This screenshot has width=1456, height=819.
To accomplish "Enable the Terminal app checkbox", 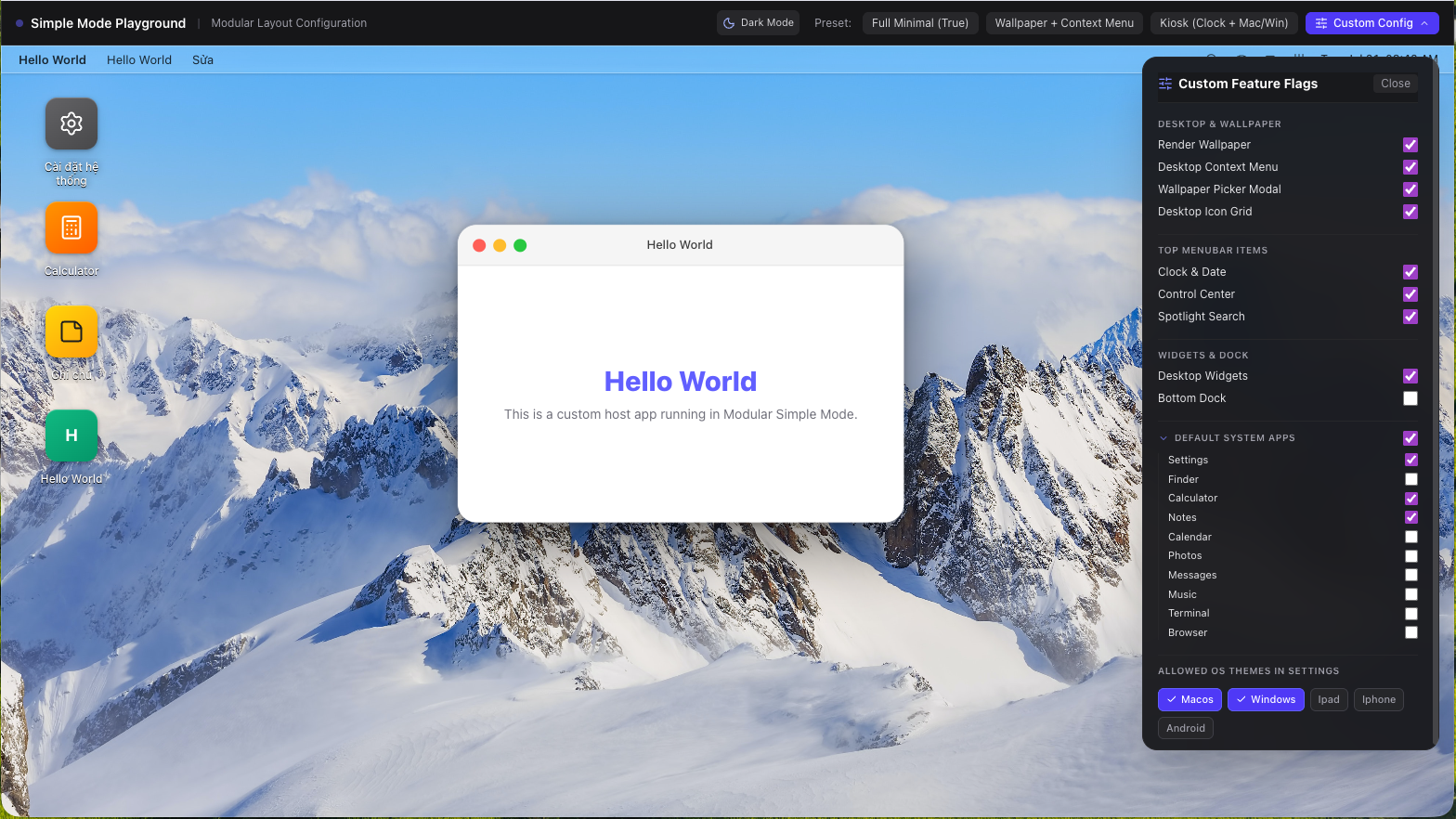I will (1411, 614).
